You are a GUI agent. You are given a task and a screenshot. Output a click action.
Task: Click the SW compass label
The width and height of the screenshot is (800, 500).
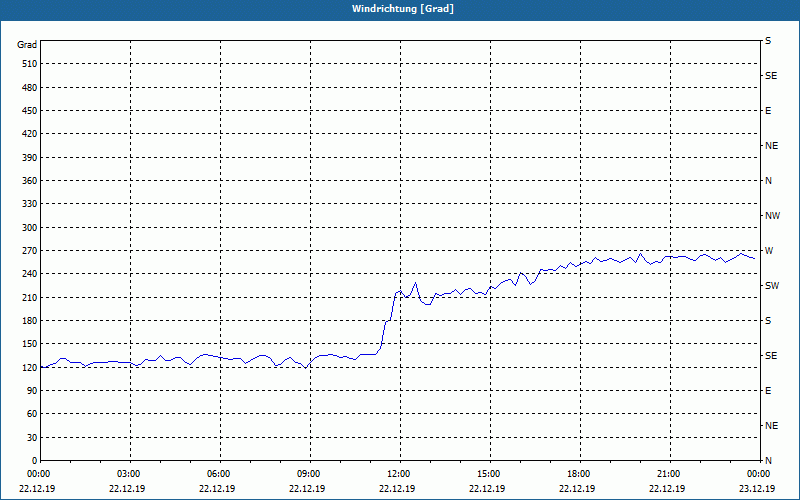(772, 286)
